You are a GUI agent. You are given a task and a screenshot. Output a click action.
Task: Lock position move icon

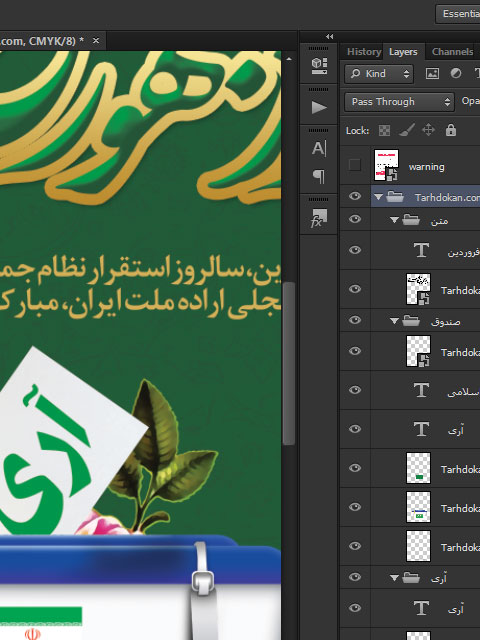[428, 130]
